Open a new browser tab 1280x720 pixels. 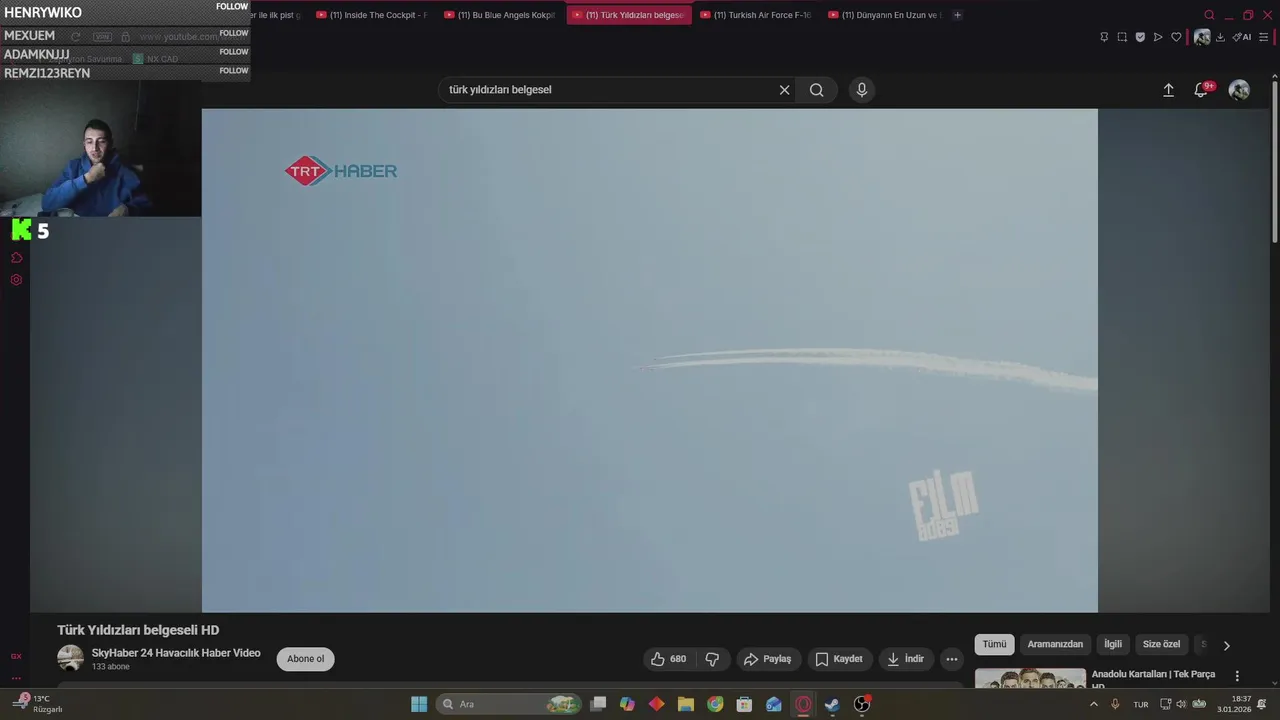pyautogui.click(x=957, y=15)
